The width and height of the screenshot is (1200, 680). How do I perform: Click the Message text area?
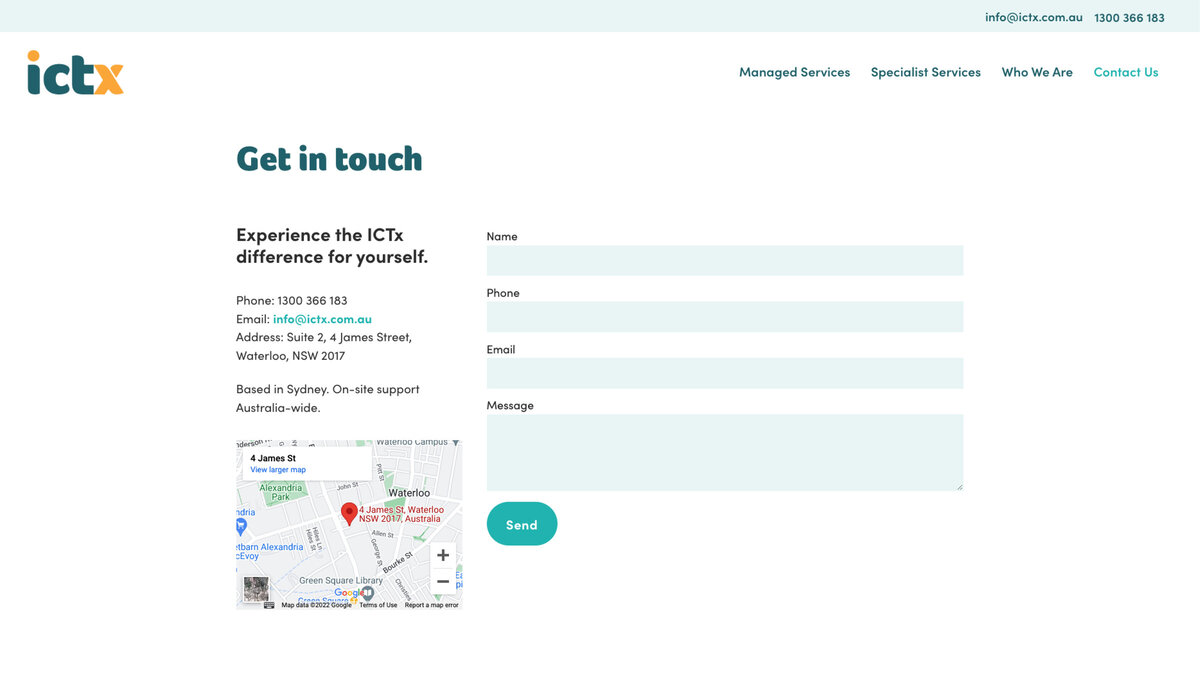click(725, 450)
